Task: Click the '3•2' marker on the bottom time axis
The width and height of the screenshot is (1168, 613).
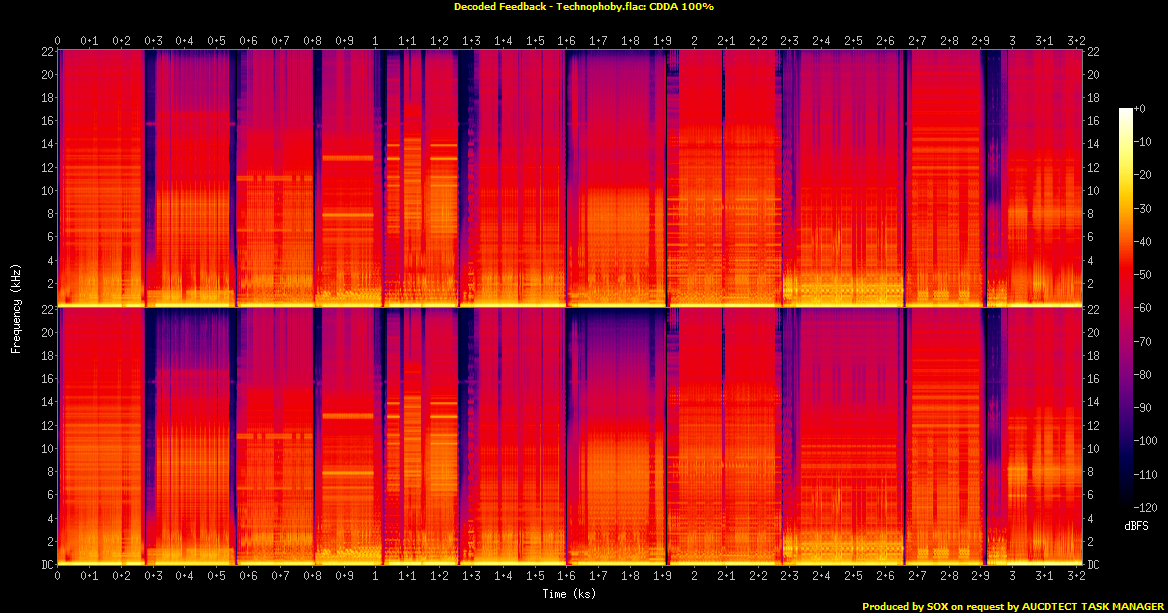Action: [1076, 577]
